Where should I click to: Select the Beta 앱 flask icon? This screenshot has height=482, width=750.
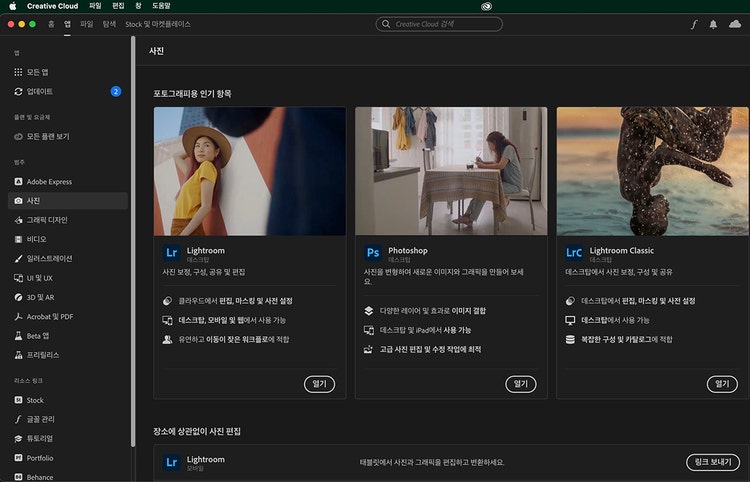coord(18,335)
